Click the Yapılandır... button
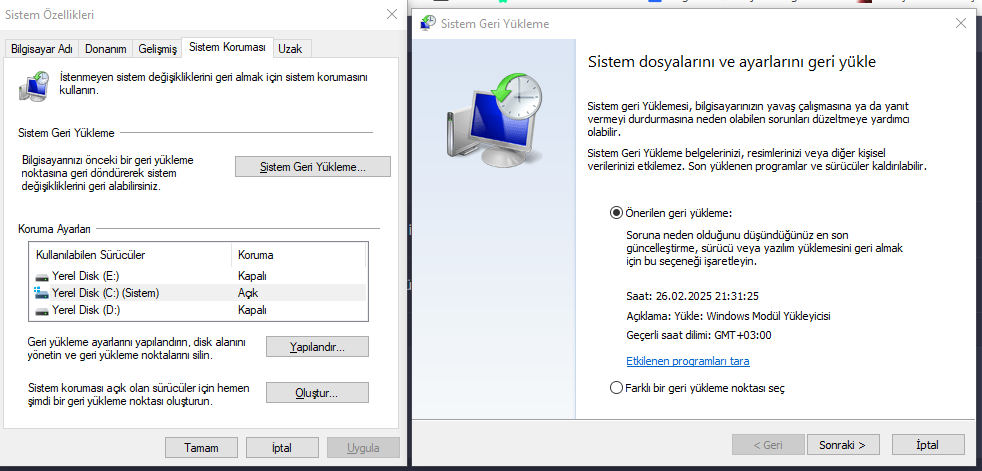 pos(317,347)
